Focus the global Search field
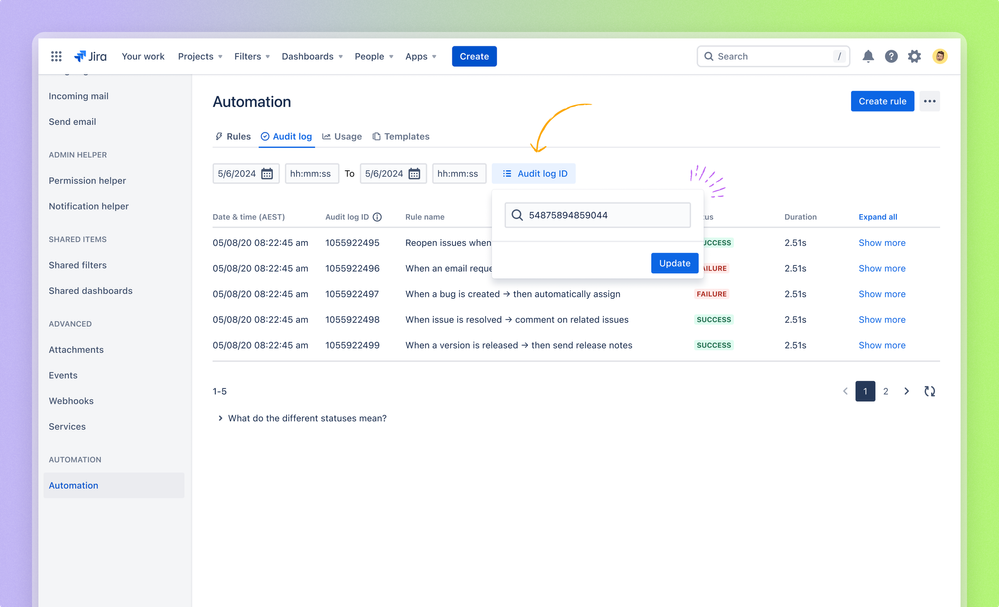999x607 pixels. tap(773, 56)
